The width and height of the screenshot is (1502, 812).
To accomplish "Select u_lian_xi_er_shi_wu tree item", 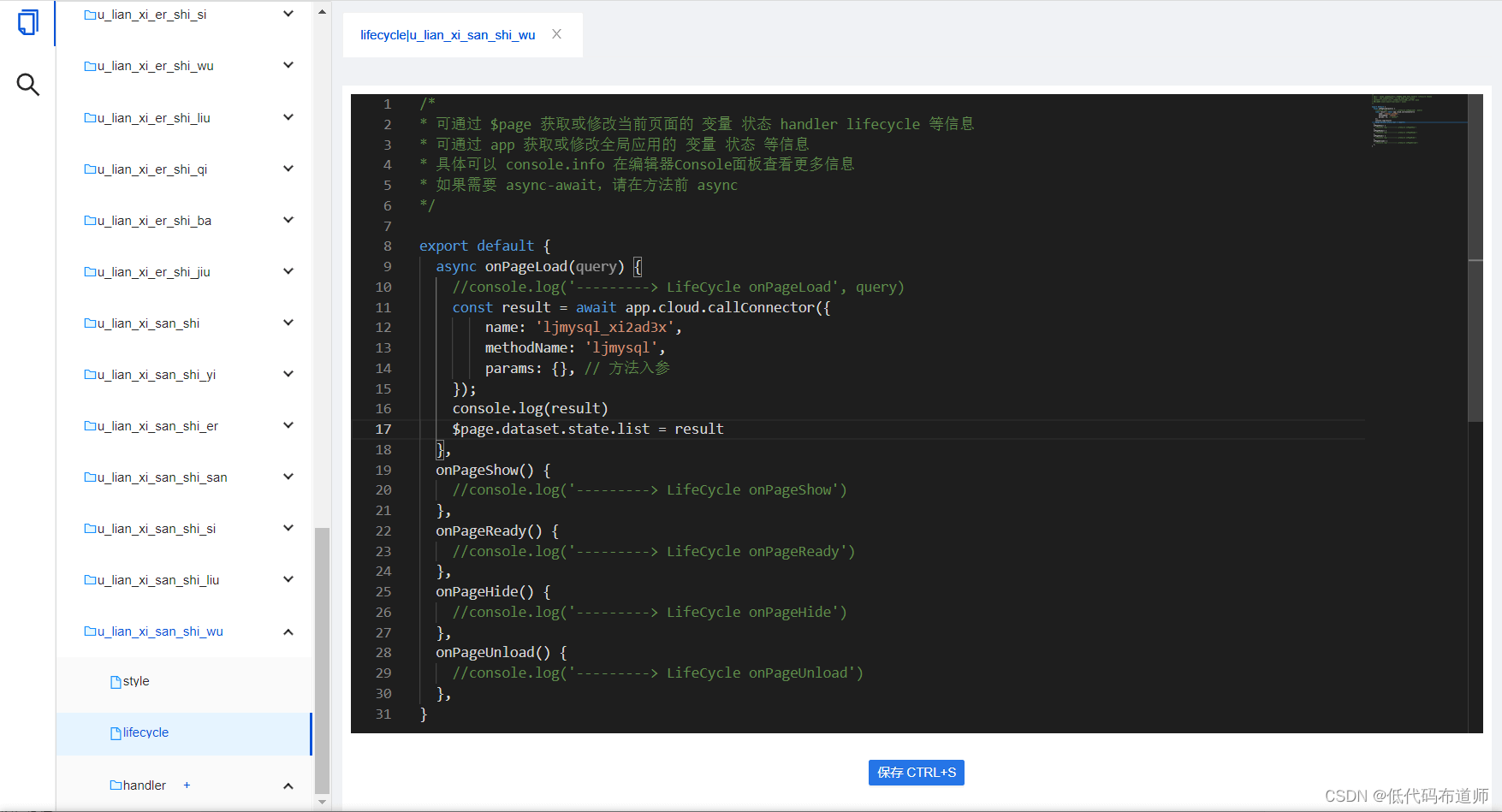I will (x=149, y=66).
